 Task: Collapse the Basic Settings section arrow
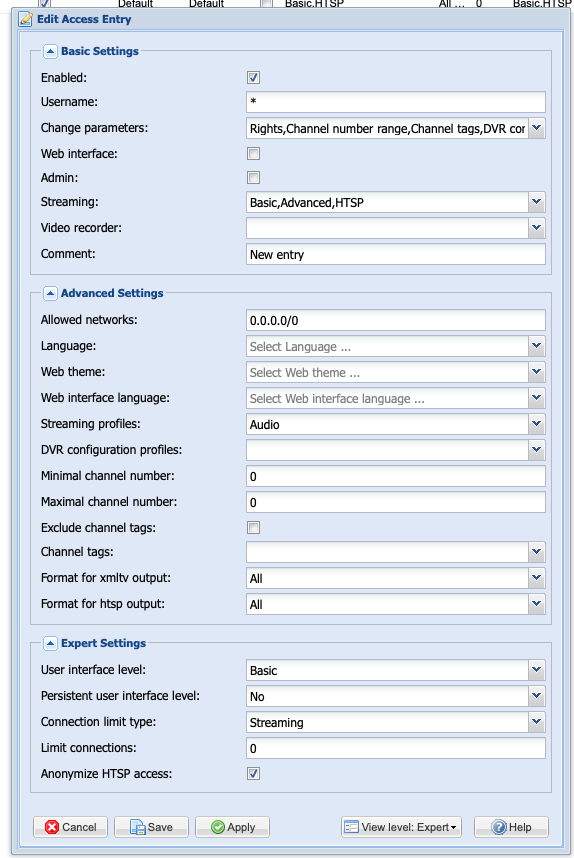pos(50,51)
